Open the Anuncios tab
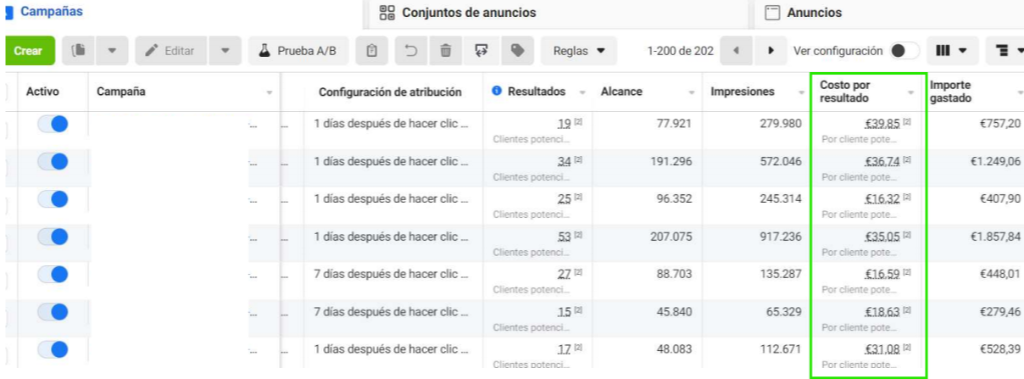 point(803,12)
